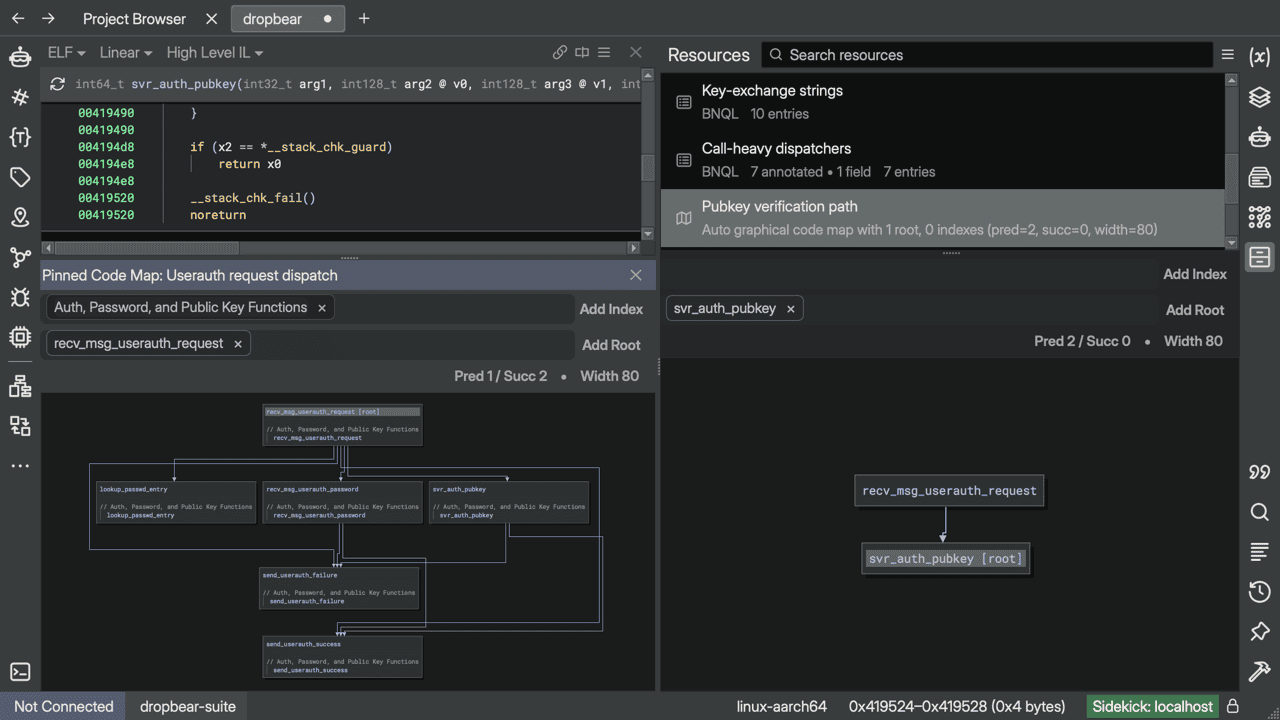The height and width of the screenshot is (720, 1280).
Task: Add a new tab with the plus button
Action: pyautogui.click(x=364, y=19)
